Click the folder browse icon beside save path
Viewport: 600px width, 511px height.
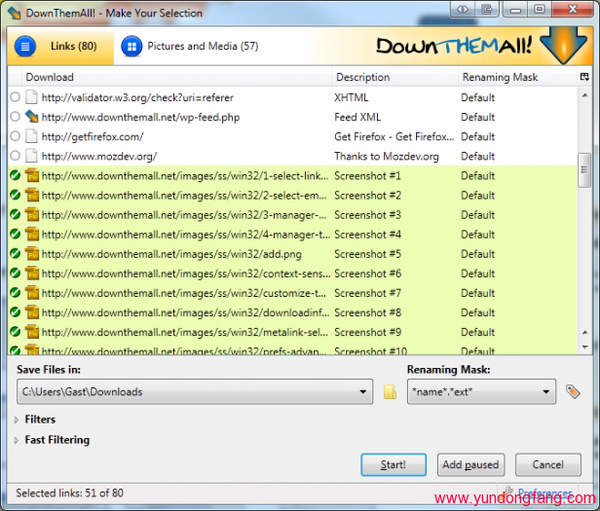point(390,393)
